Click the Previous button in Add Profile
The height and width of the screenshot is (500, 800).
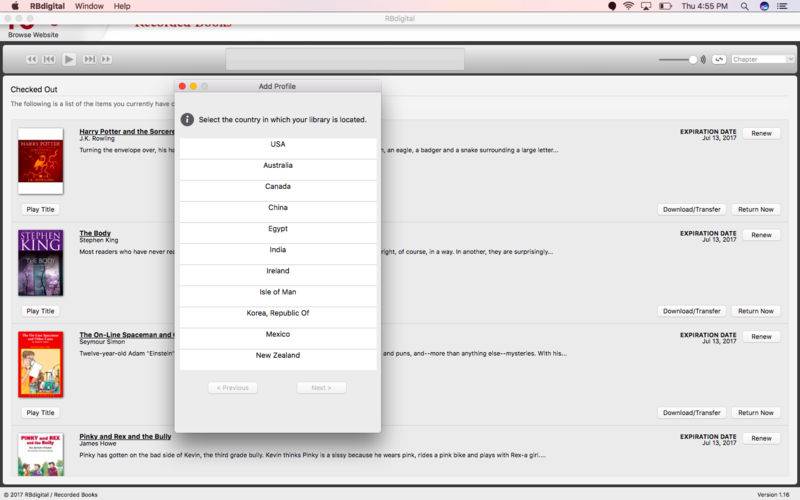click(x=233, y=388)
